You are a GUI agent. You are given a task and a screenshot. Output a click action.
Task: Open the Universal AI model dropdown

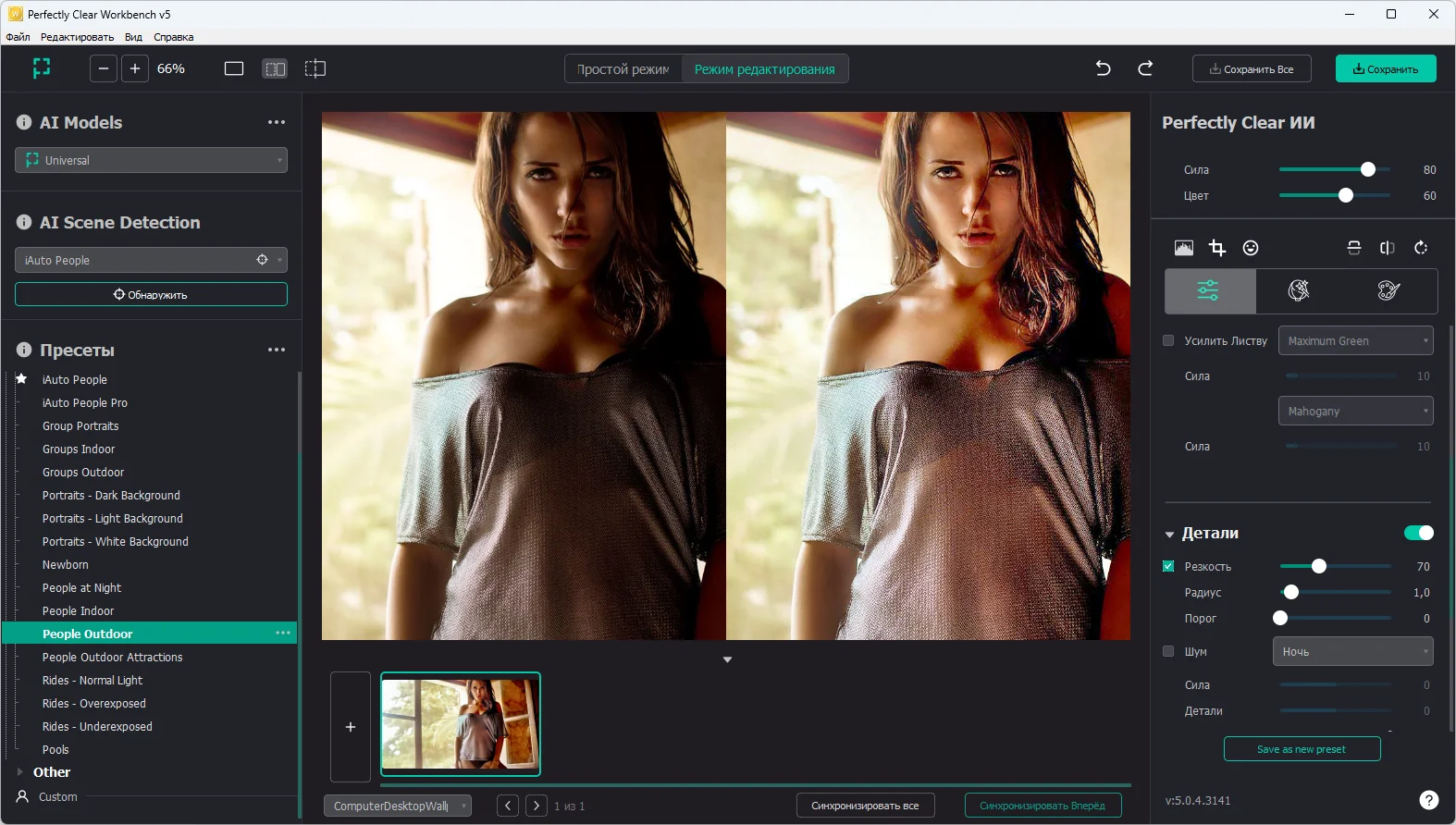(151, 160)
